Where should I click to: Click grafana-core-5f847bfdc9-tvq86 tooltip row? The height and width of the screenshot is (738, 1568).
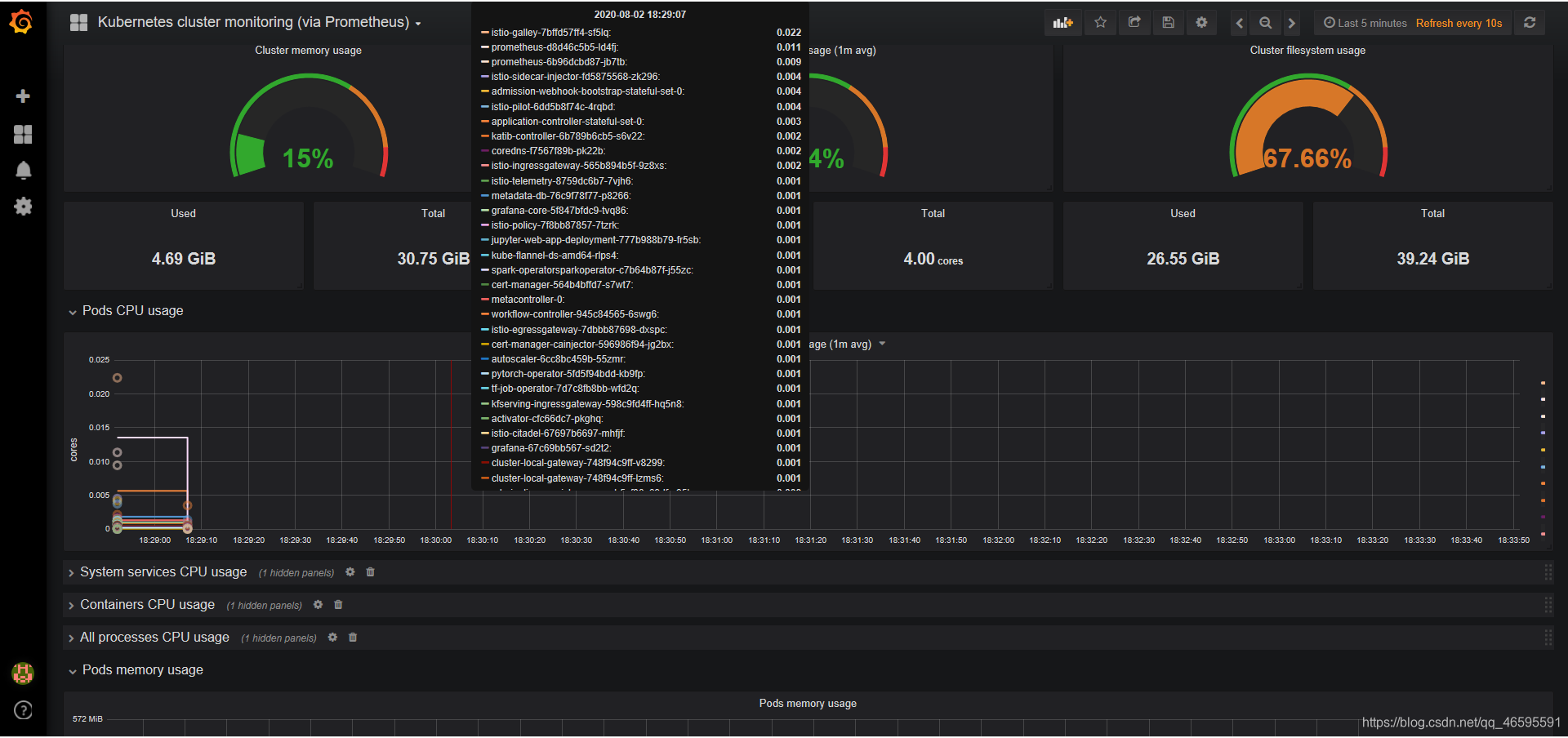click(x=640, y=211)
